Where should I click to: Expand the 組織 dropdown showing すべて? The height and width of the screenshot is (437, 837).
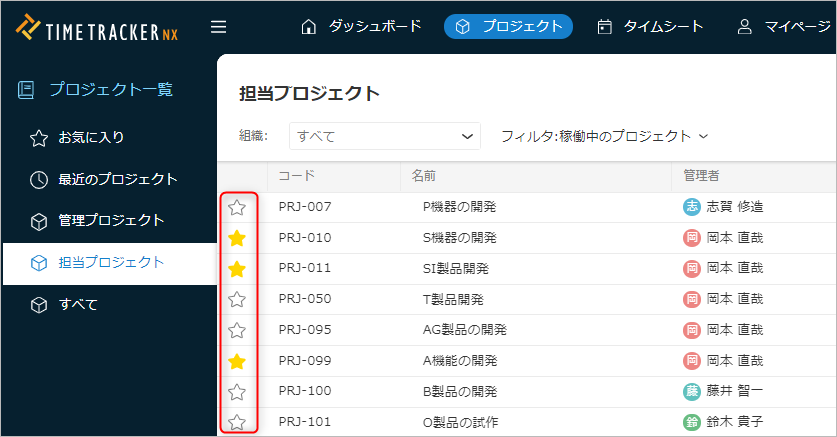pos(385,136)
